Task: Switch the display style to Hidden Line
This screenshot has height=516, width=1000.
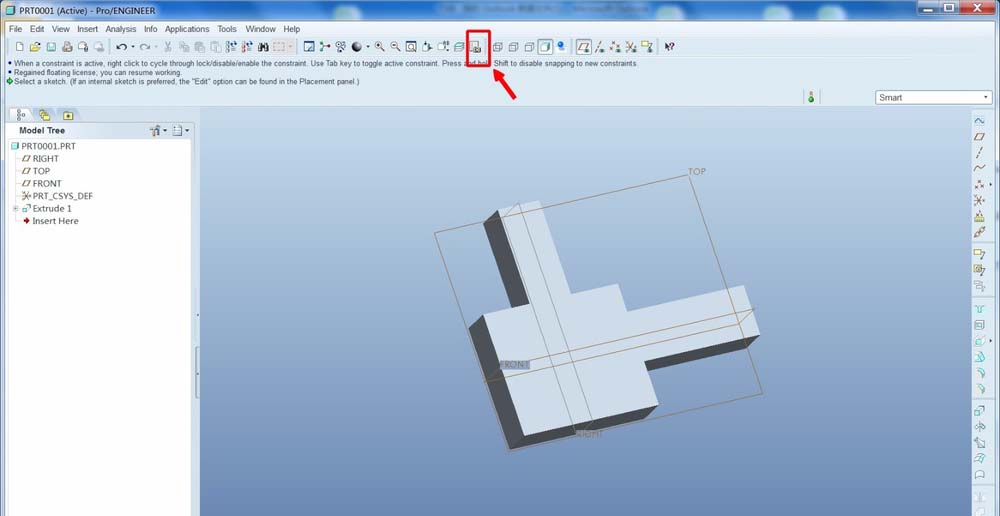Action: point(513,47)
